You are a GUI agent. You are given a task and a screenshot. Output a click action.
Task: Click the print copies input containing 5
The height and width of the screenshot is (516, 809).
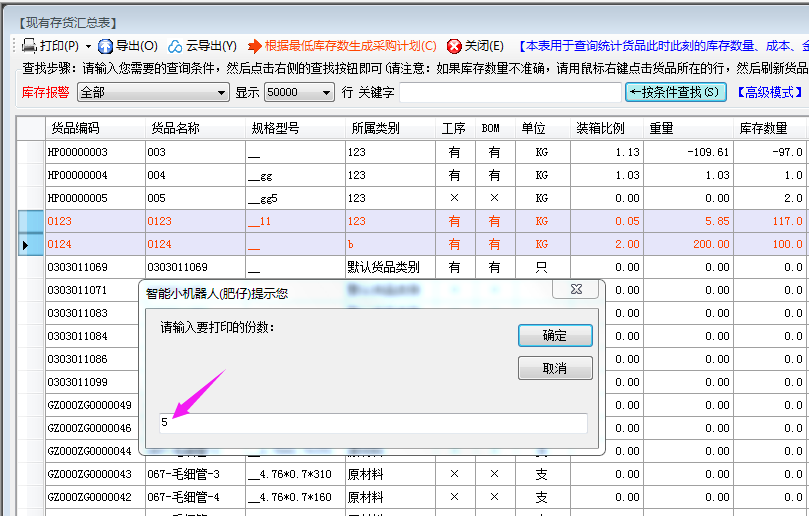373,423
